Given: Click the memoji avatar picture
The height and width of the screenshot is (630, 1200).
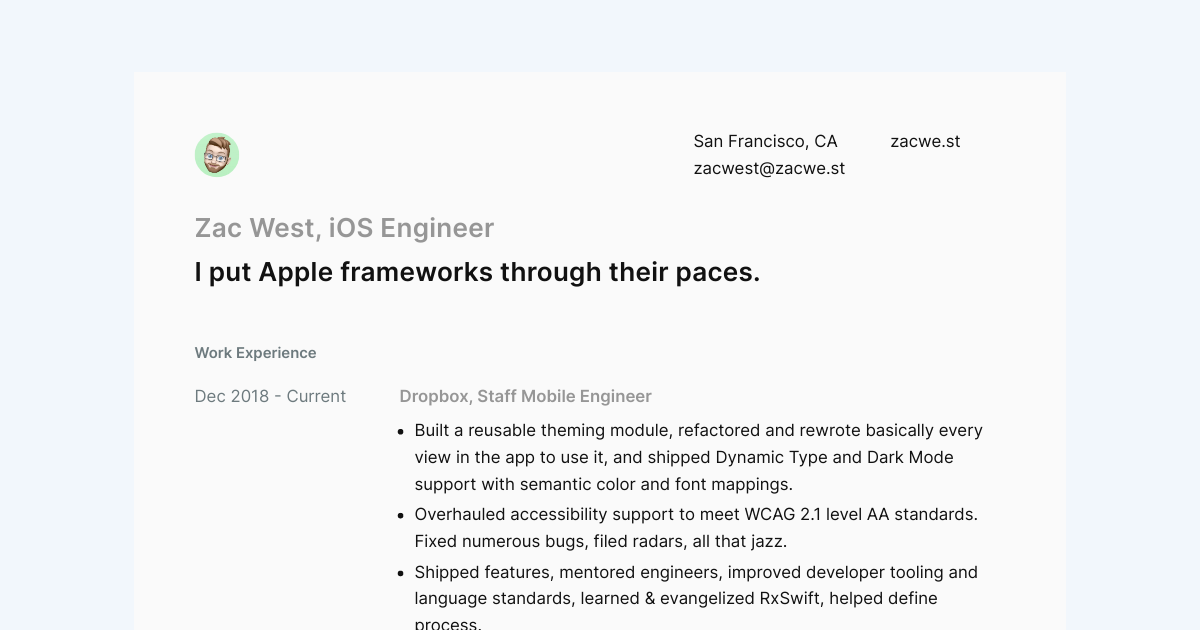Looking at the screenshot, I should pyautogui.click(x=217, y=155).
